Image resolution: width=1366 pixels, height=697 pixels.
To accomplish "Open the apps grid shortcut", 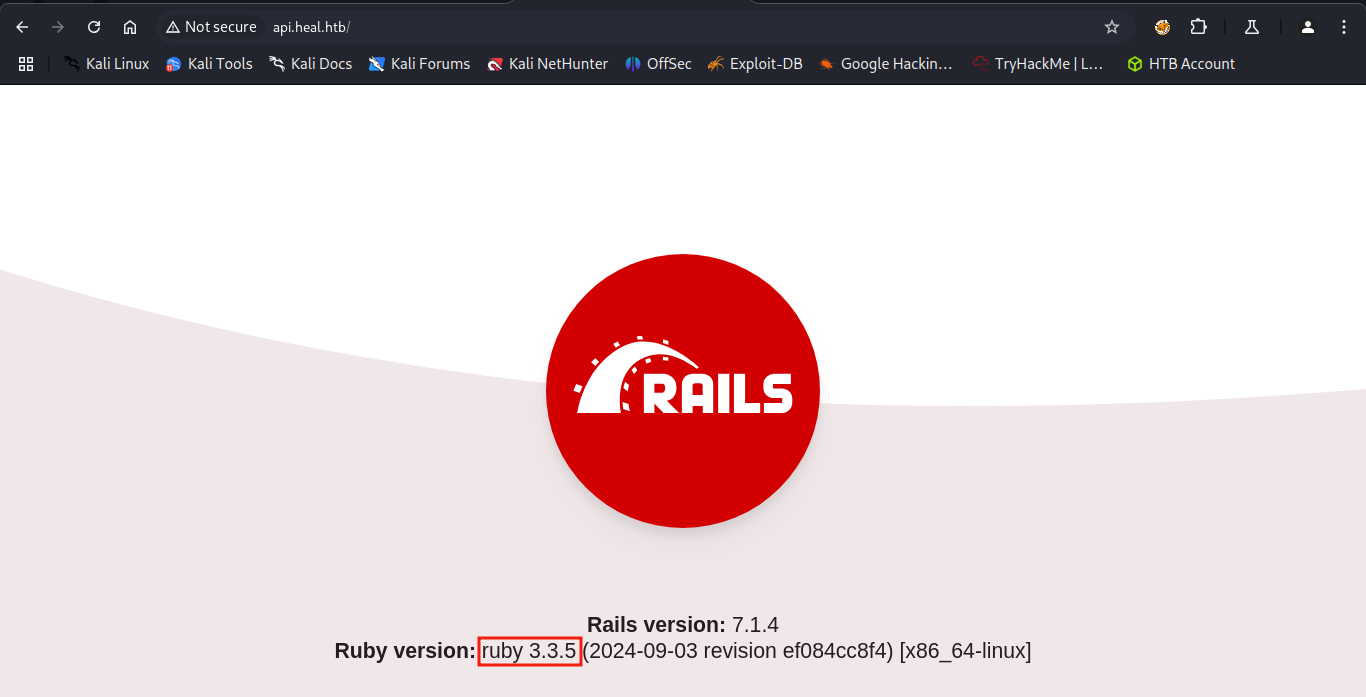I will click(x=26, y=64).
